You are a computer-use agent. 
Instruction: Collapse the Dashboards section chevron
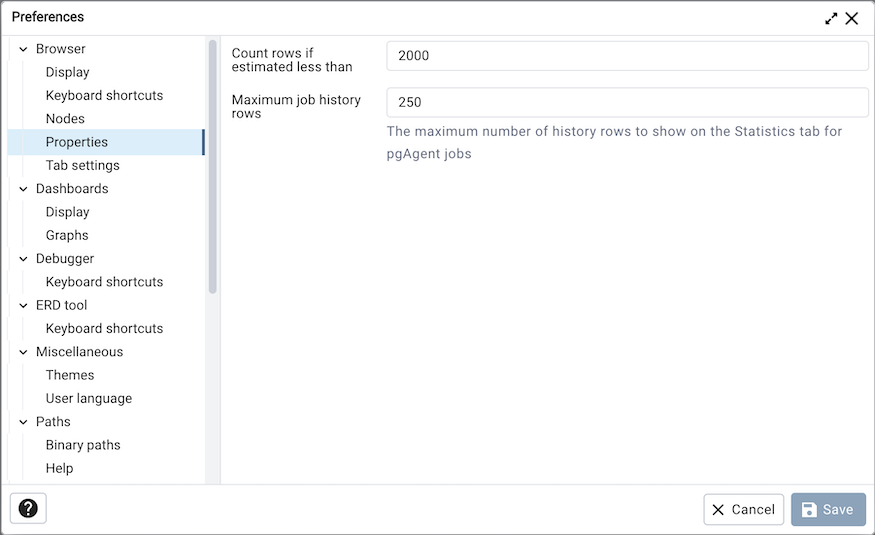(x=23, y=189)
